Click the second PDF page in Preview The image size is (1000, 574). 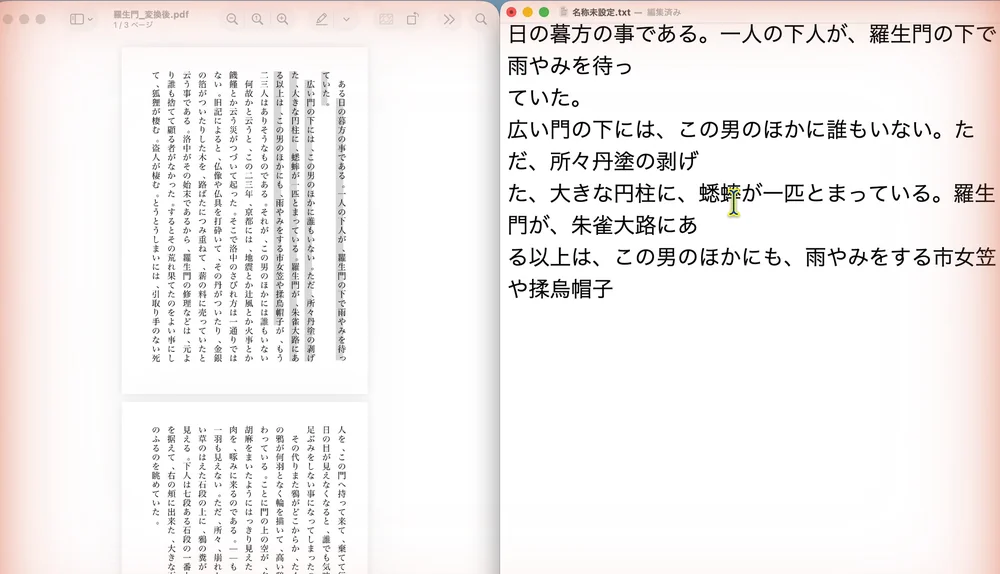coord(244,488)
